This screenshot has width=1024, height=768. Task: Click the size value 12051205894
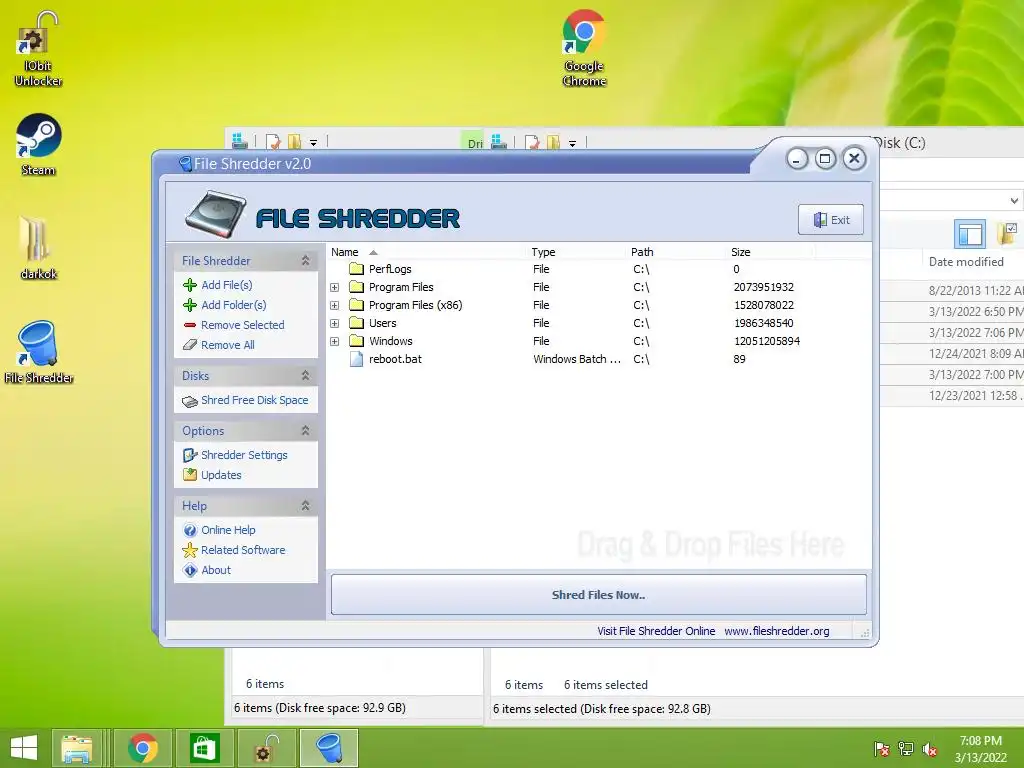tap(767, 341)
